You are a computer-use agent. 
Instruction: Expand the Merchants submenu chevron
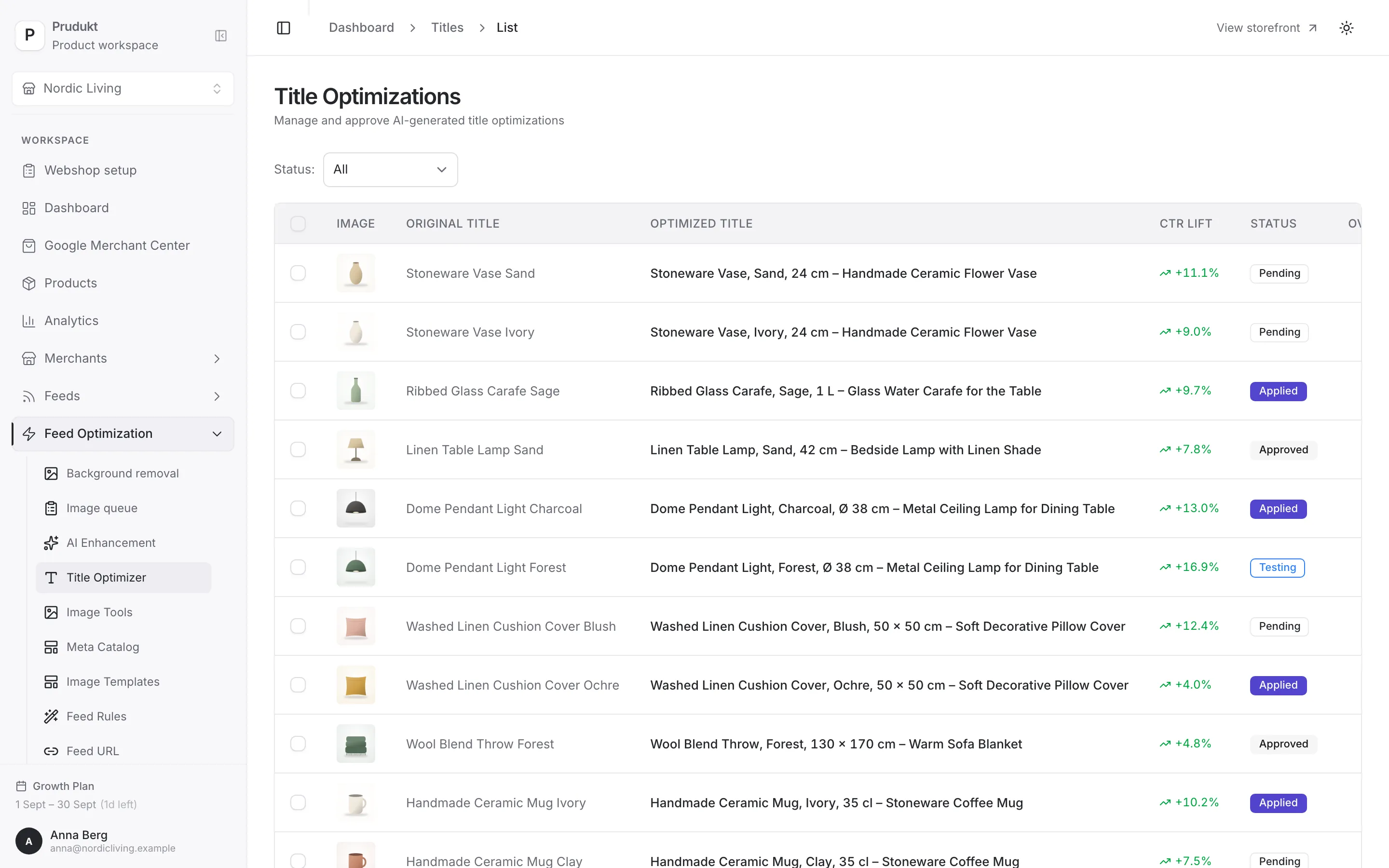(217, 359)
